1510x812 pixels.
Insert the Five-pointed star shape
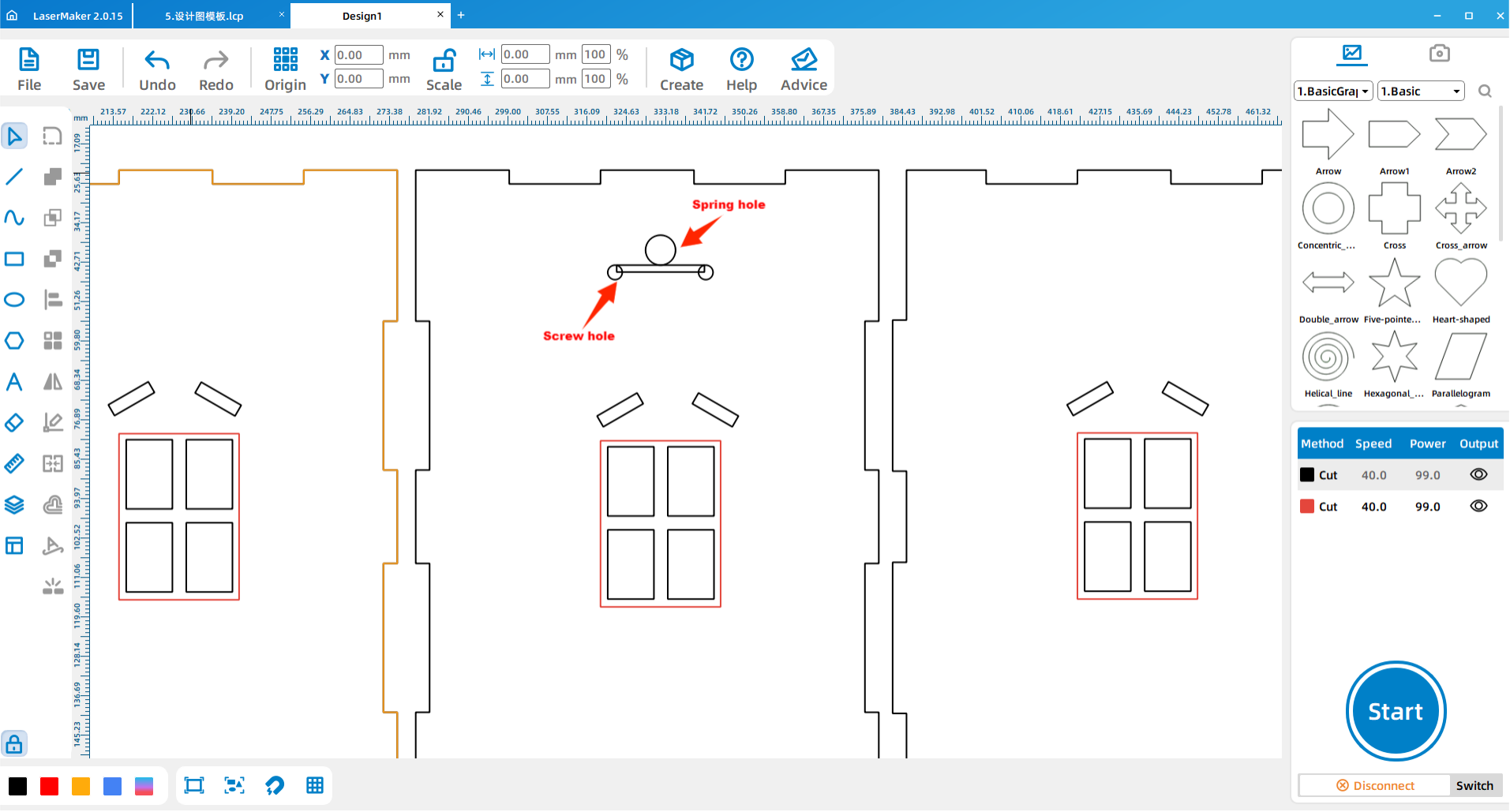pyautogui.click(x=1395, y=290)
